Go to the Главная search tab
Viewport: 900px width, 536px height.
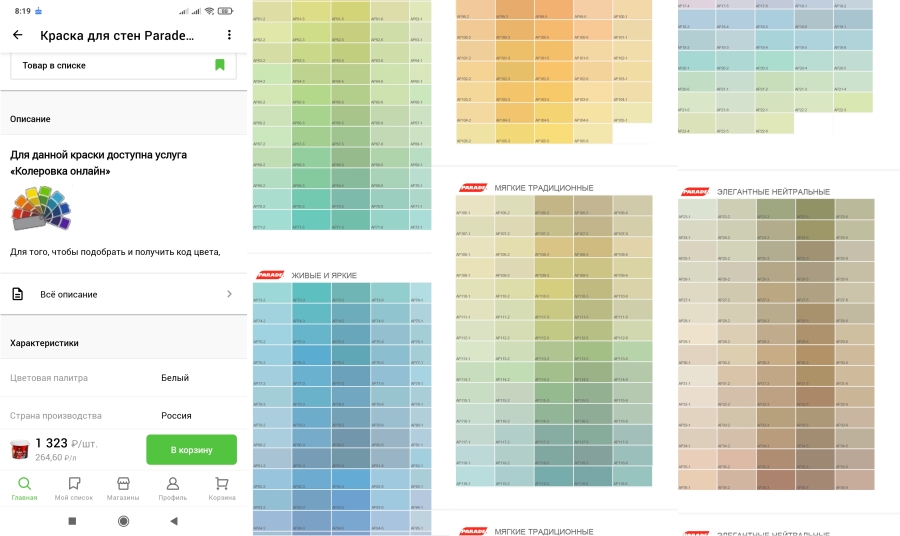24,489
